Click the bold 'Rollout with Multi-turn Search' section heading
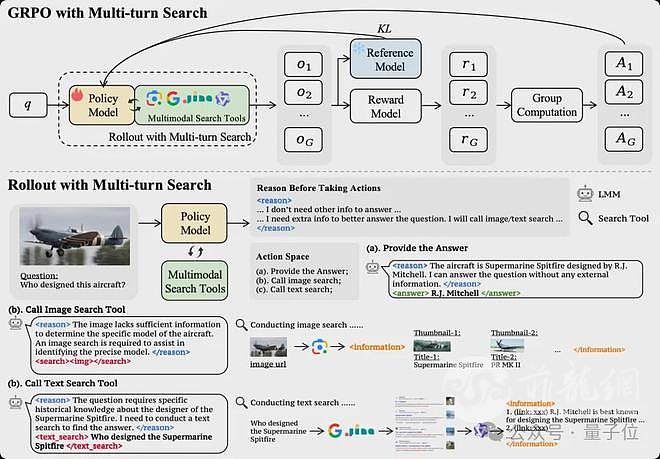The width and height of the screenshot is (660, 459). click(x=109, y=184)
